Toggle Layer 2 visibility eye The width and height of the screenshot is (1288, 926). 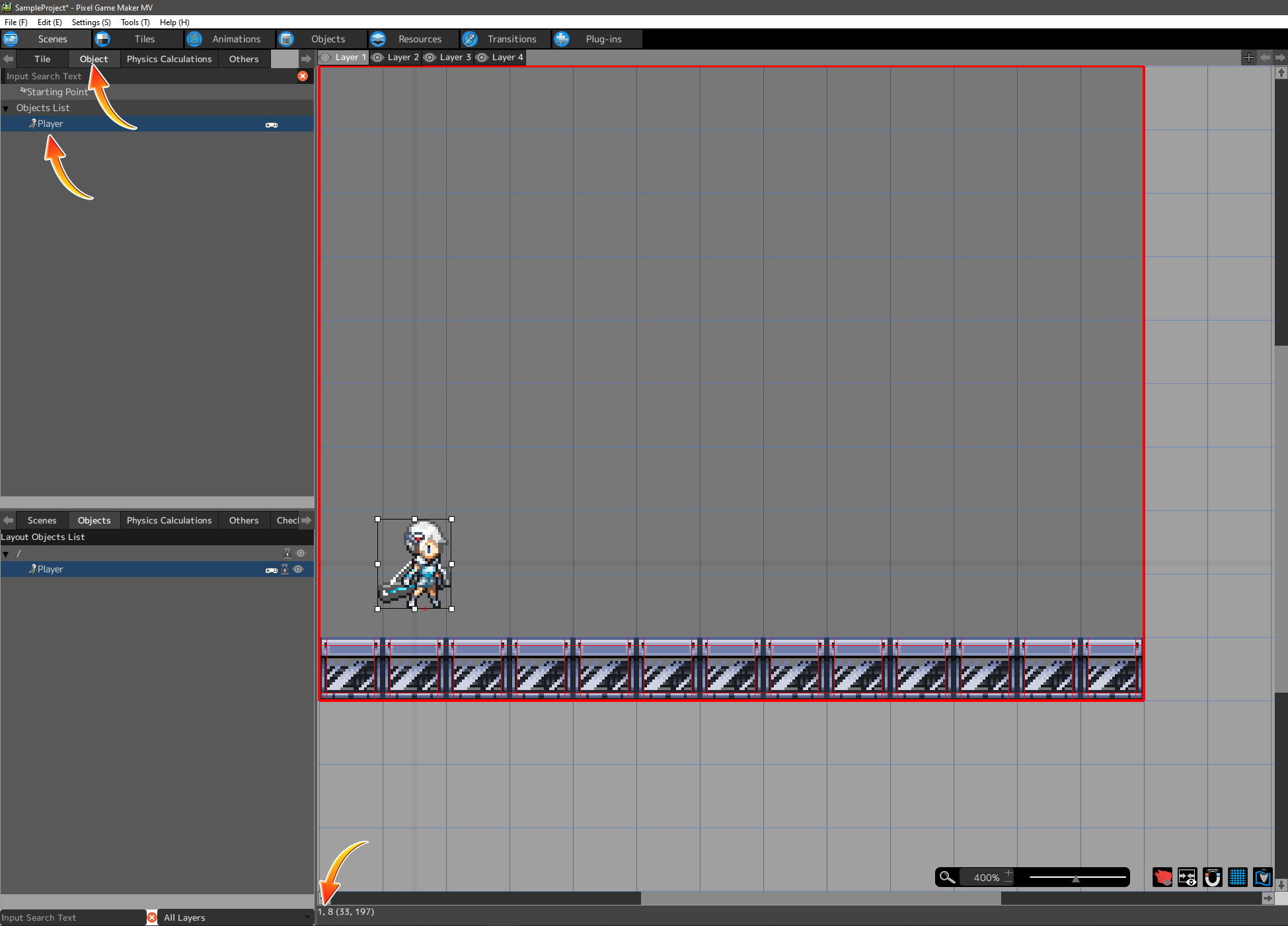click(377, 58)
